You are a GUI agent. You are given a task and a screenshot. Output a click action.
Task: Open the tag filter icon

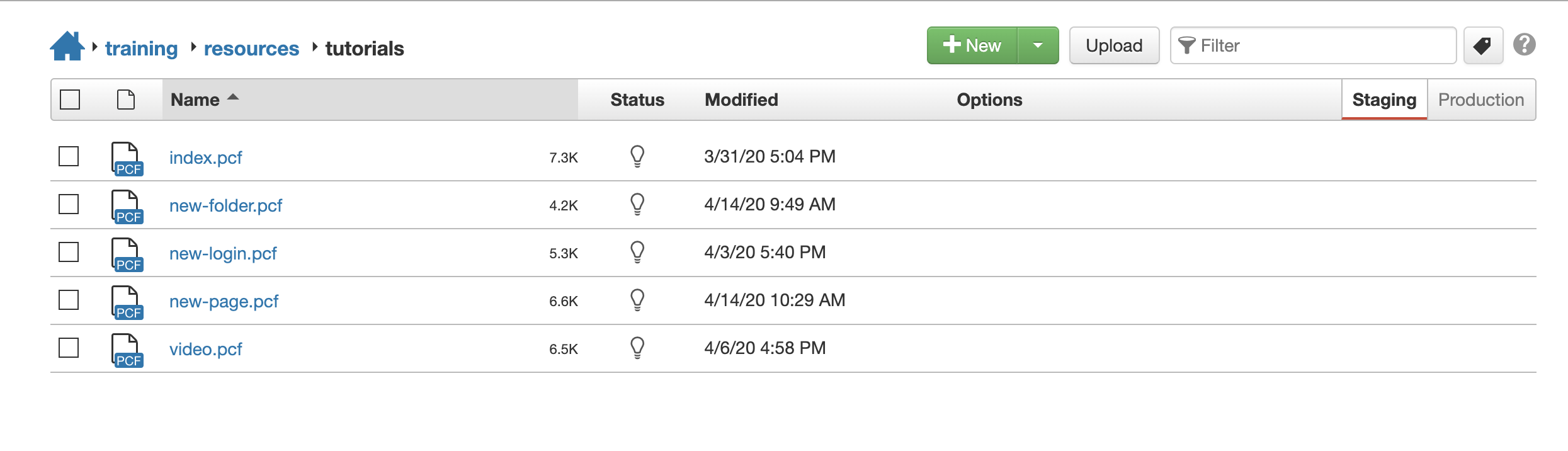(1483, 45)
